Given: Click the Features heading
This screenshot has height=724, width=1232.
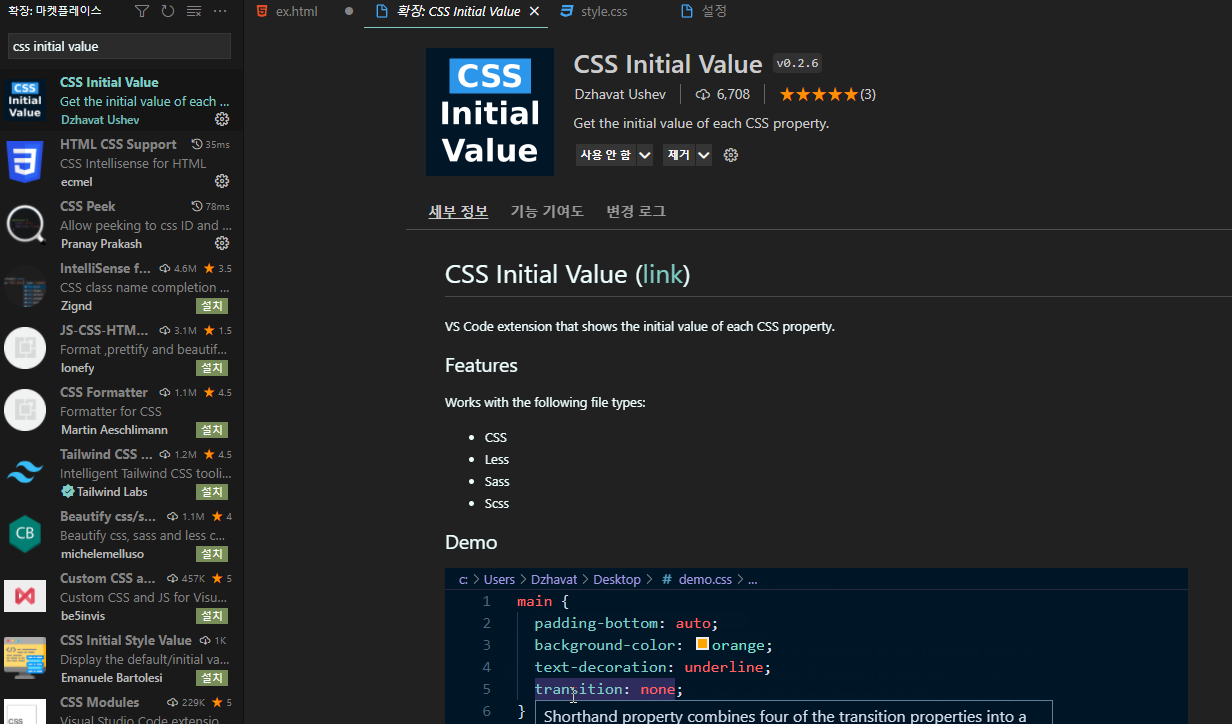Looking at the screenshot, I should (481, 365).
